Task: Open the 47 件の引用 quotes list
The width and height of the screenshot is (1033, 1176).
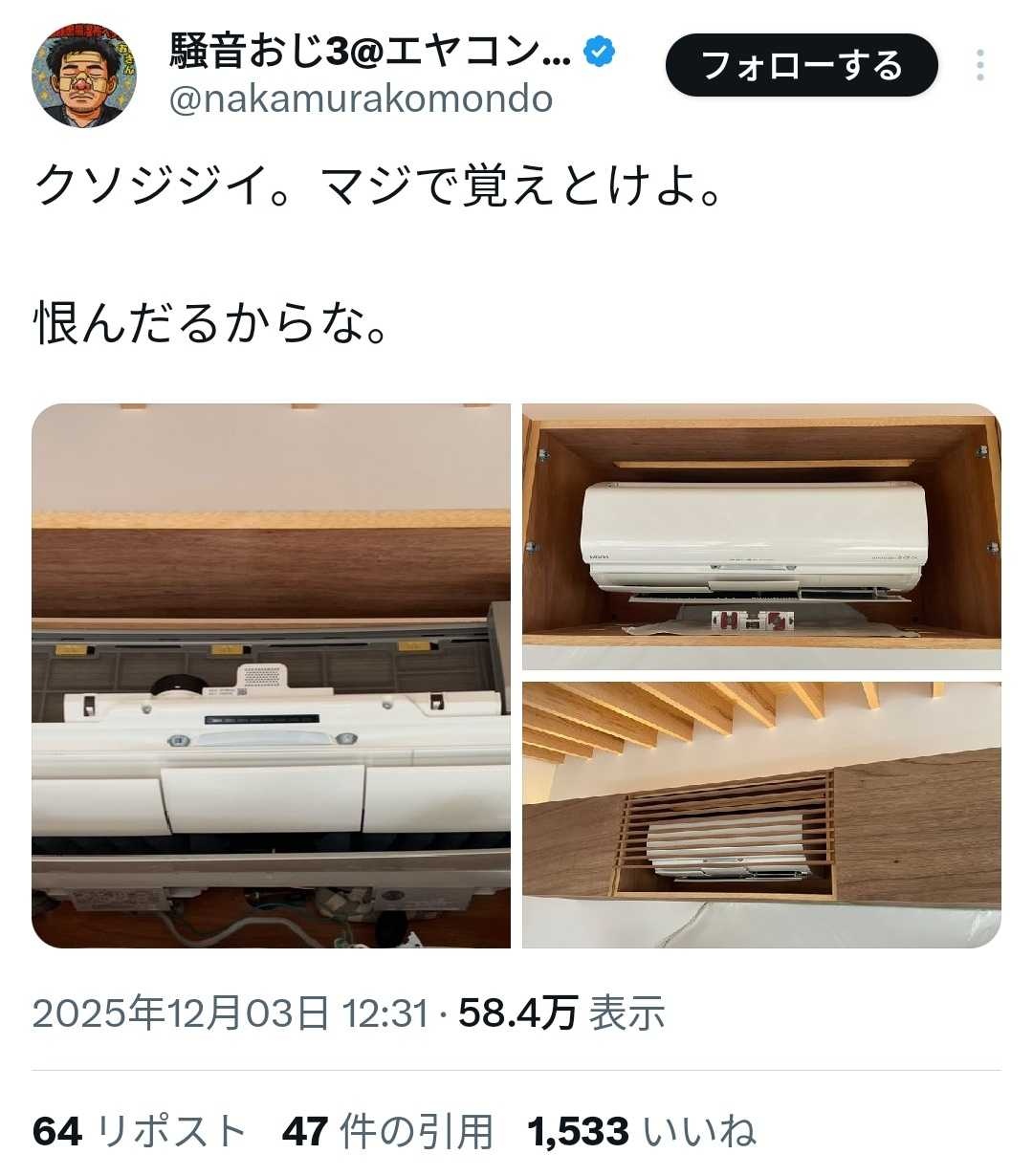Action: tap(387, 1132)
